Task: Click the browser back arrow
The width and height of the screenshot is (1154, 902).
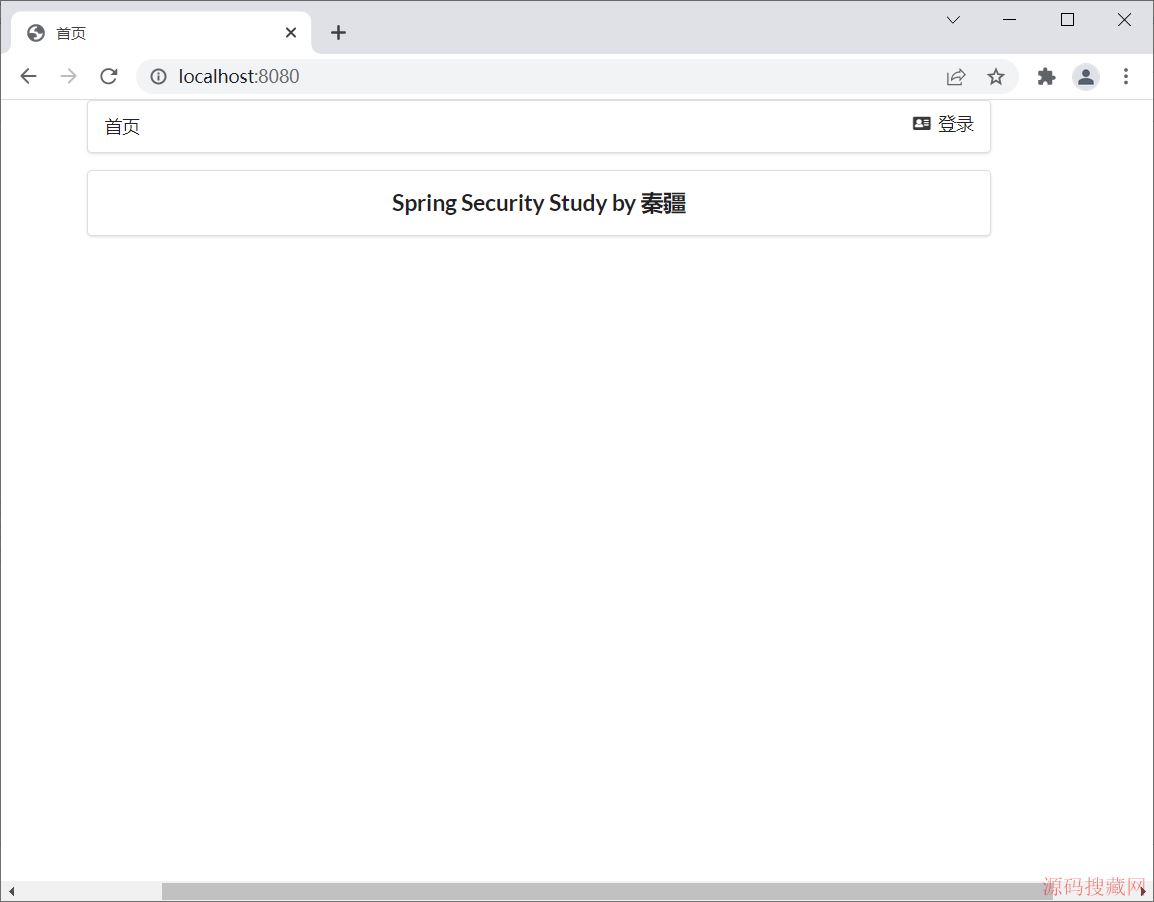Action: pos(28,77)
